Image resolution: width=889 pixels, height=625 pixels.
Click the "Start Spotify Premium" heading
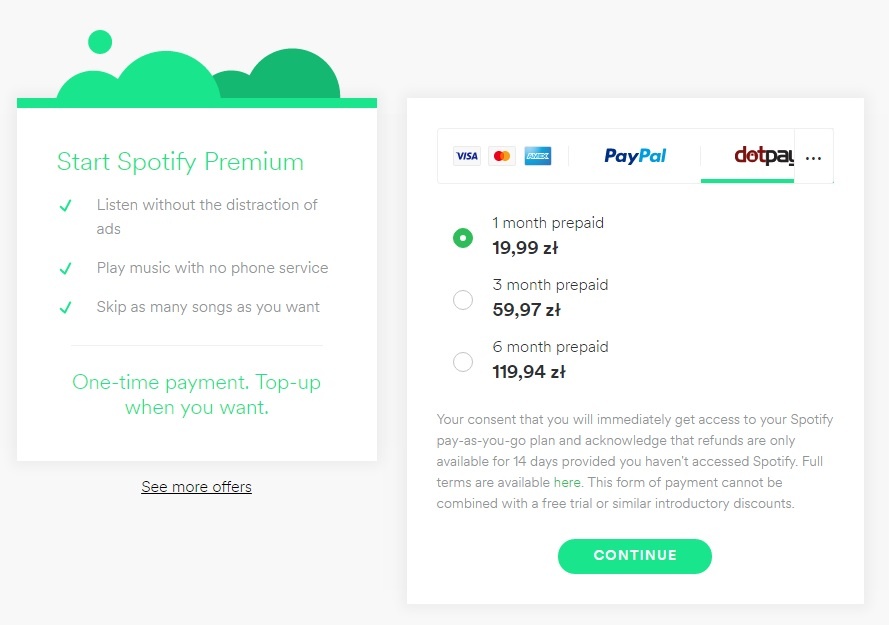point(180,162)
